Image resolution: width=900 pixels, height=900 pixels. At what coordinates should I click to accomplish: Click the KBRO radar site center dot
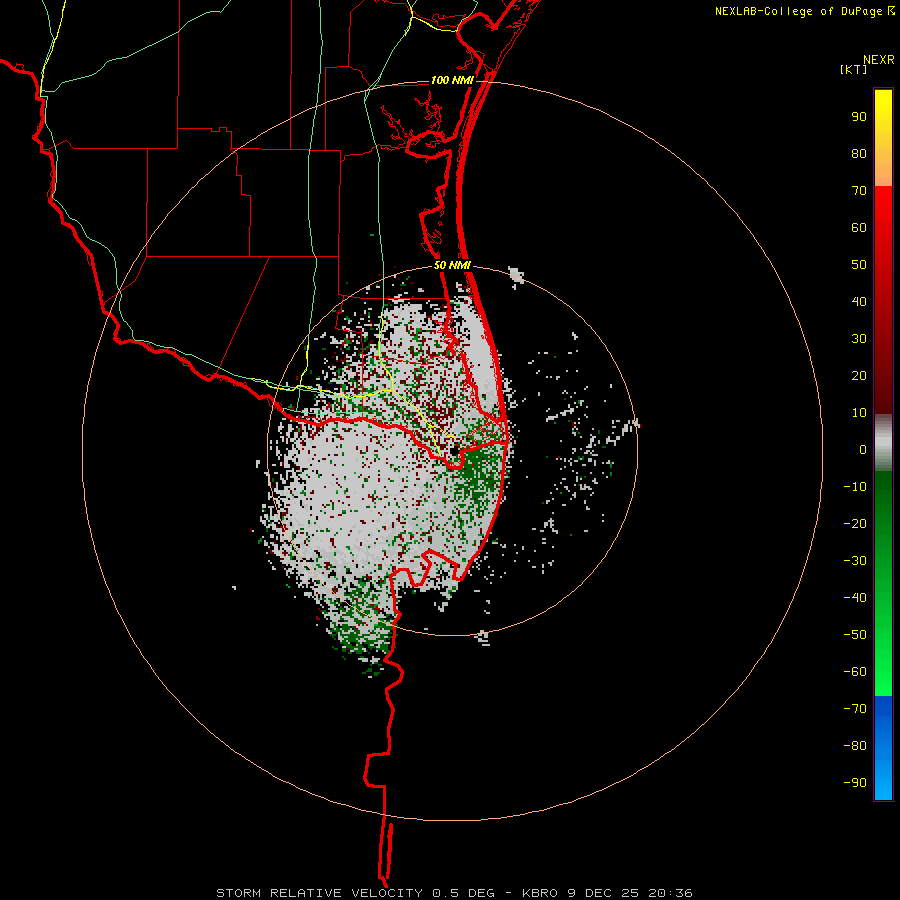454,451
